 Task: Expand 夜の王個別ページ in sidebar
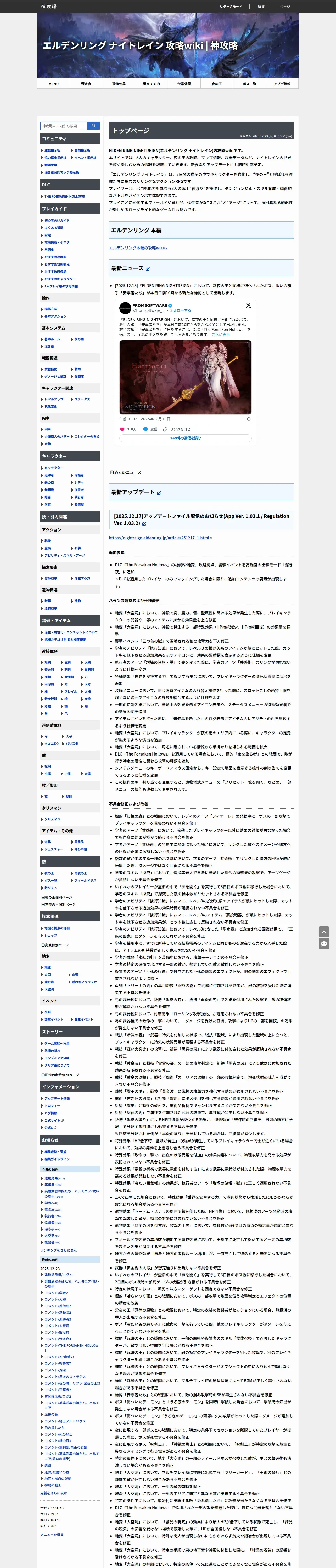click(57, 897)
